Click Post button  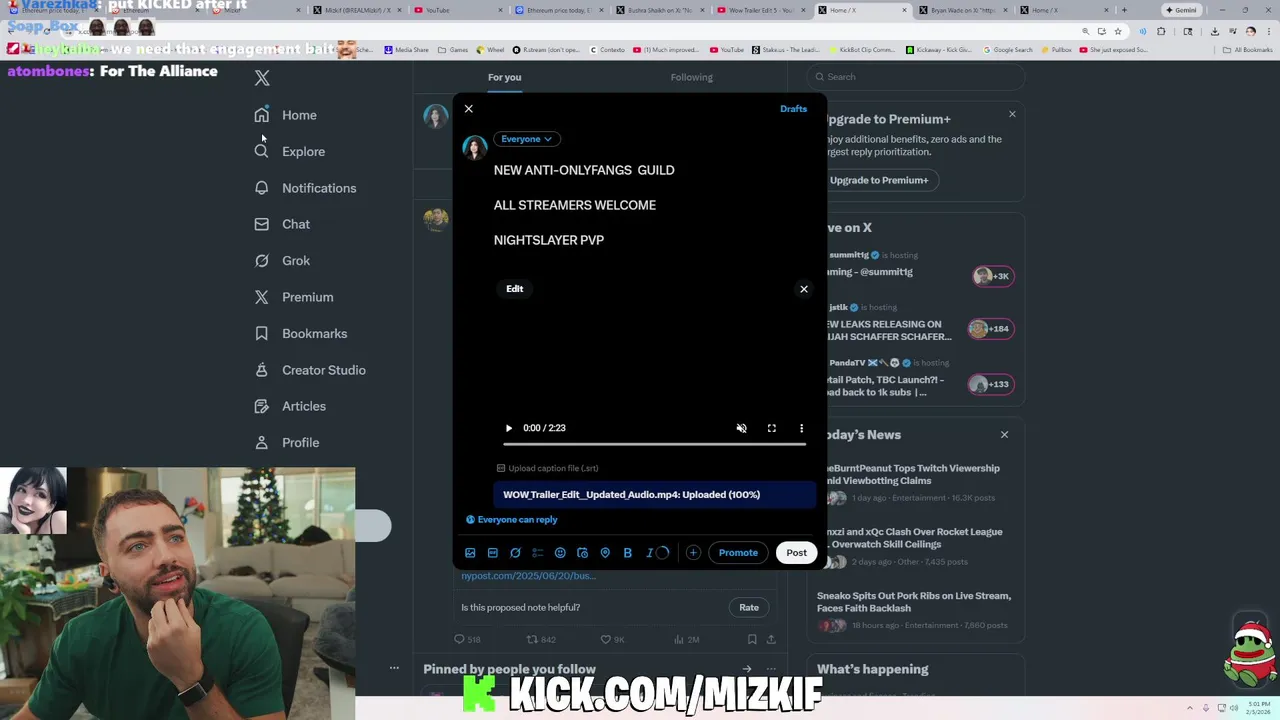[x=796, y=553]
